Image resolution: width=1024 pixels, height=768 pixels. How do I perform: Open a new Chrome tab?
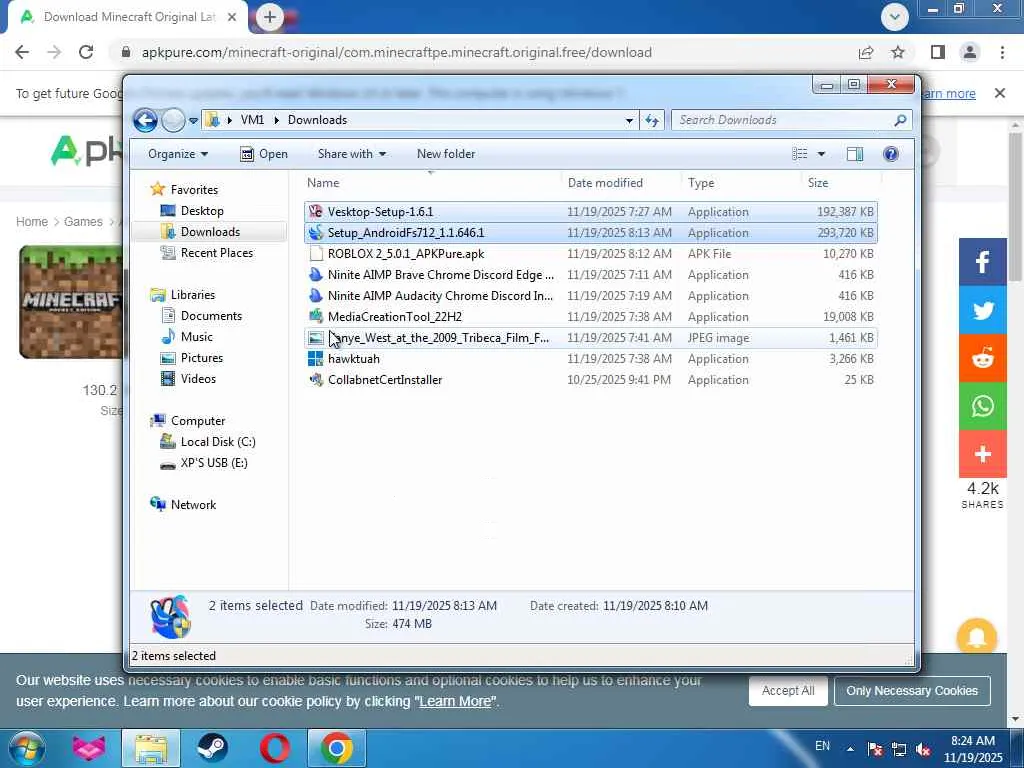270,17
